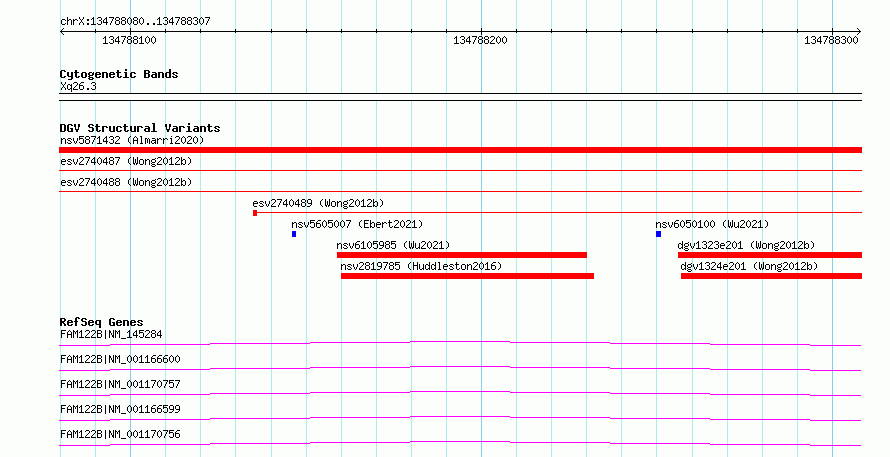Click the Xq26.3 band label
The image size is (890, 457).
tap(78, 86)
